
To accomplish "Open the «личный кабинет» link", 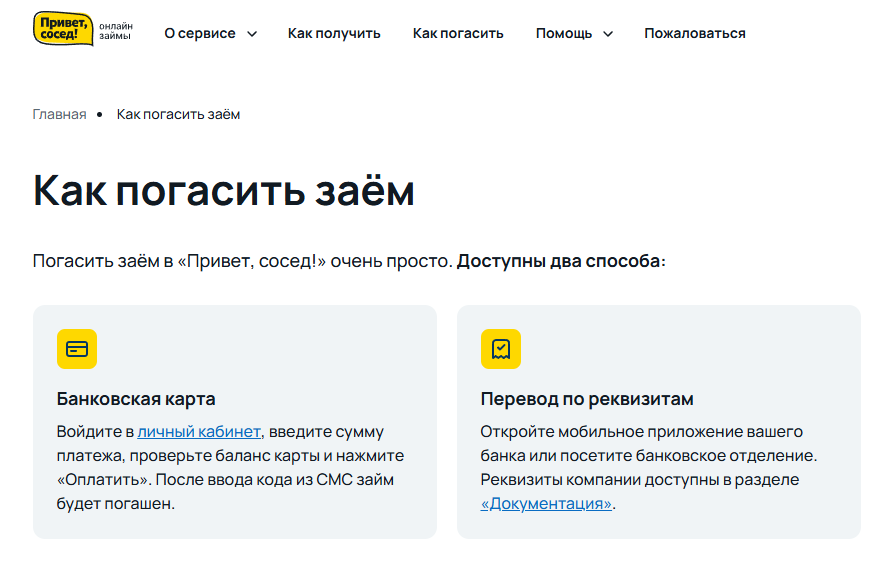I will [199, 432].
